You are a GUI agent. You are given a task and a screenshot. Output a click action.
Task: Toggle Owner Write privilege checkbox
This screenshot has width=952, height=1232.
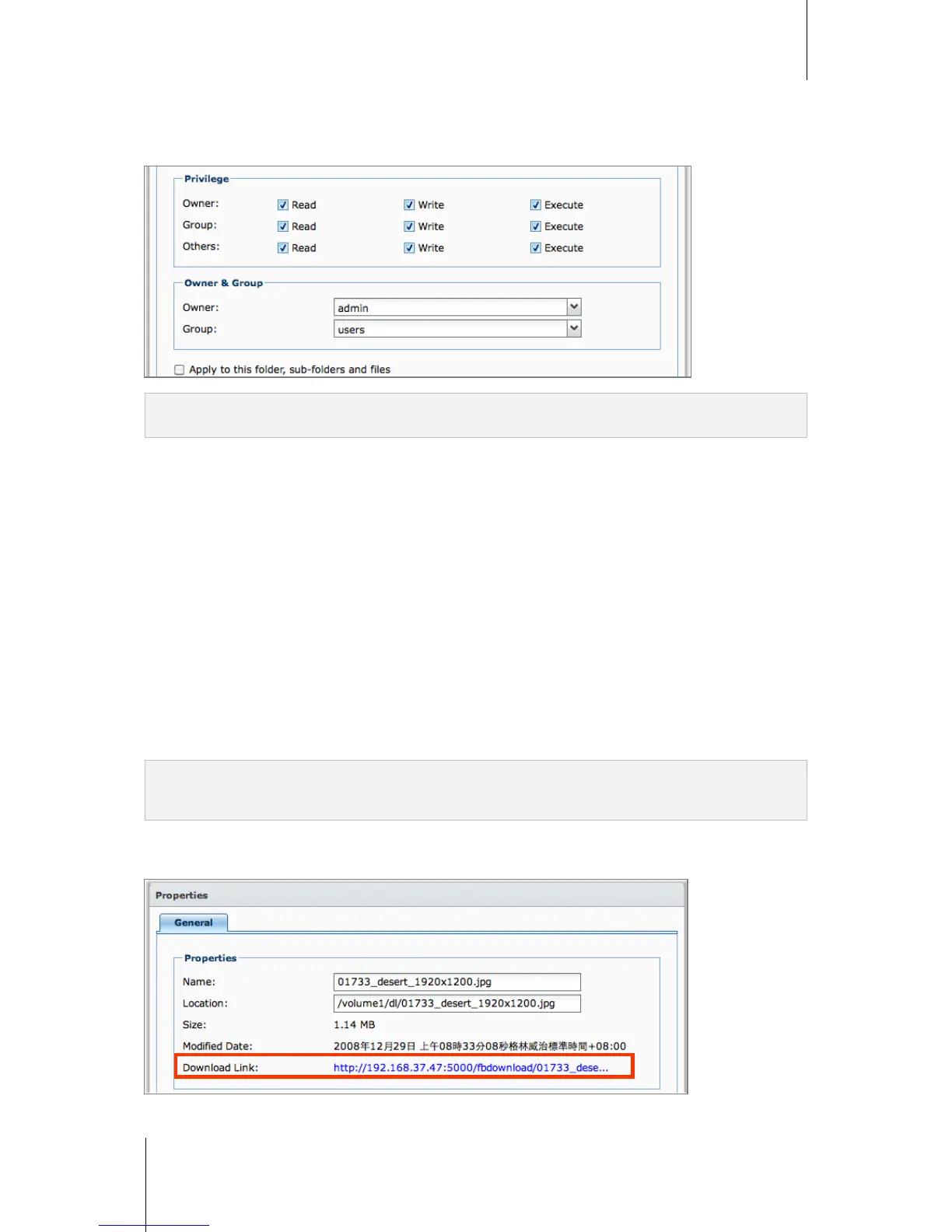tap(409, 205)
